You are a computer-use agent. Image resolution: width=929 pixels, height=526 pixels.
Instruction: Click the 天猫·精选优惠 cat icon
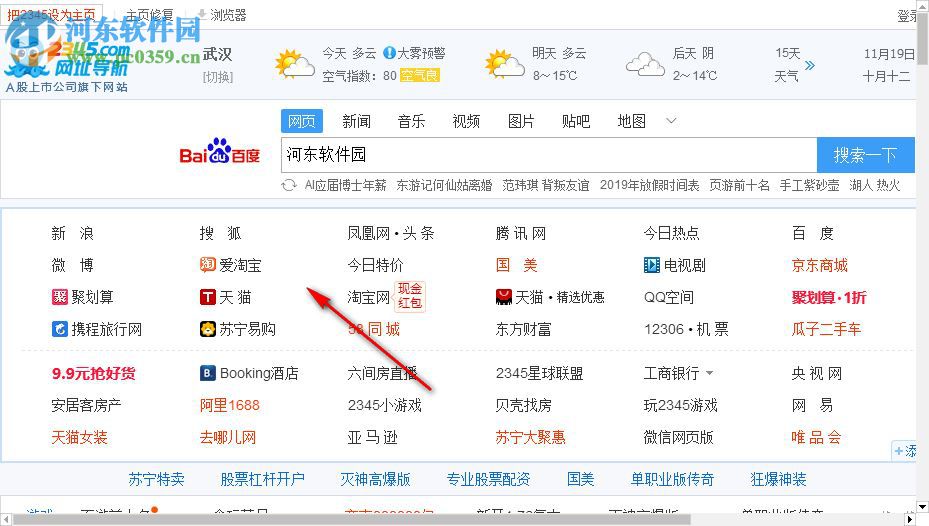click(504, 297)
